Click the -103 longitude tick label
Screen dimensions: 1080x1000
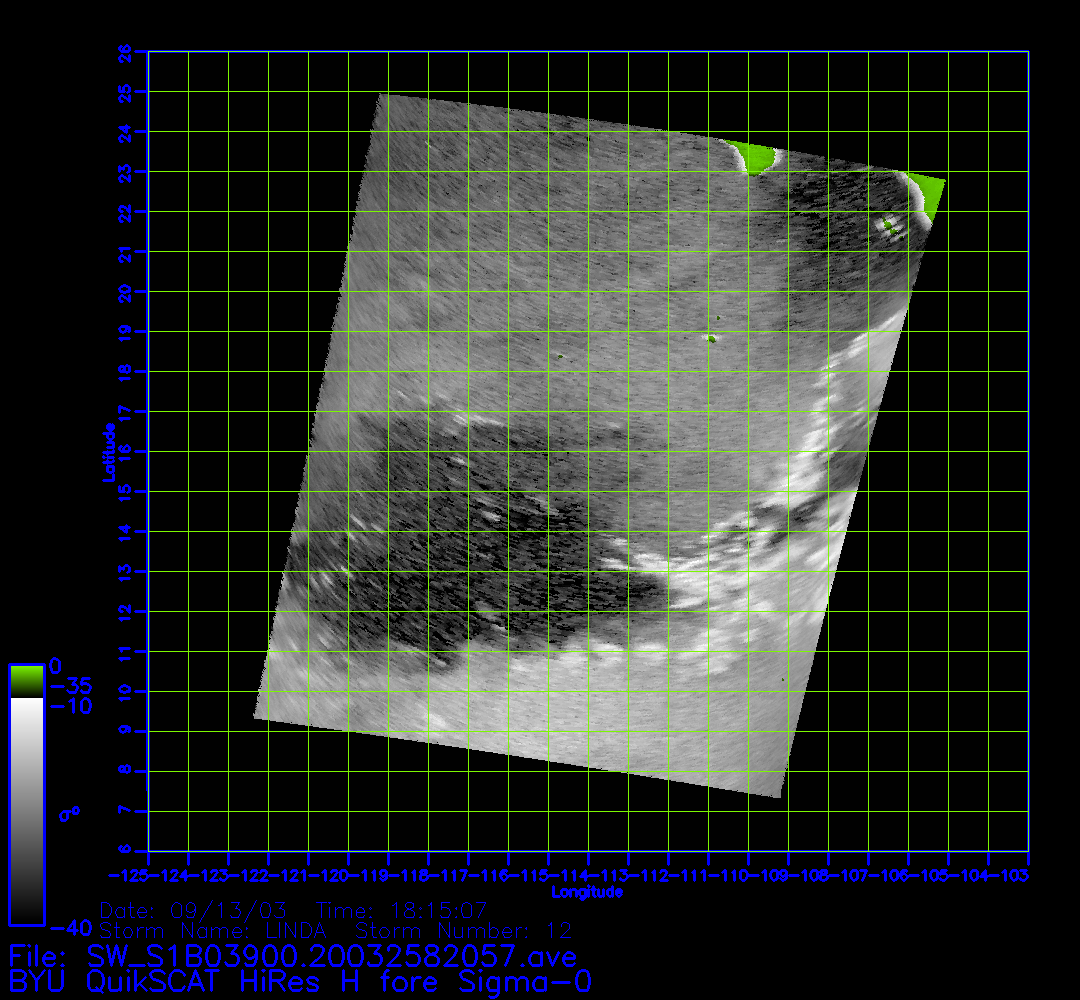coord(1013,876)
